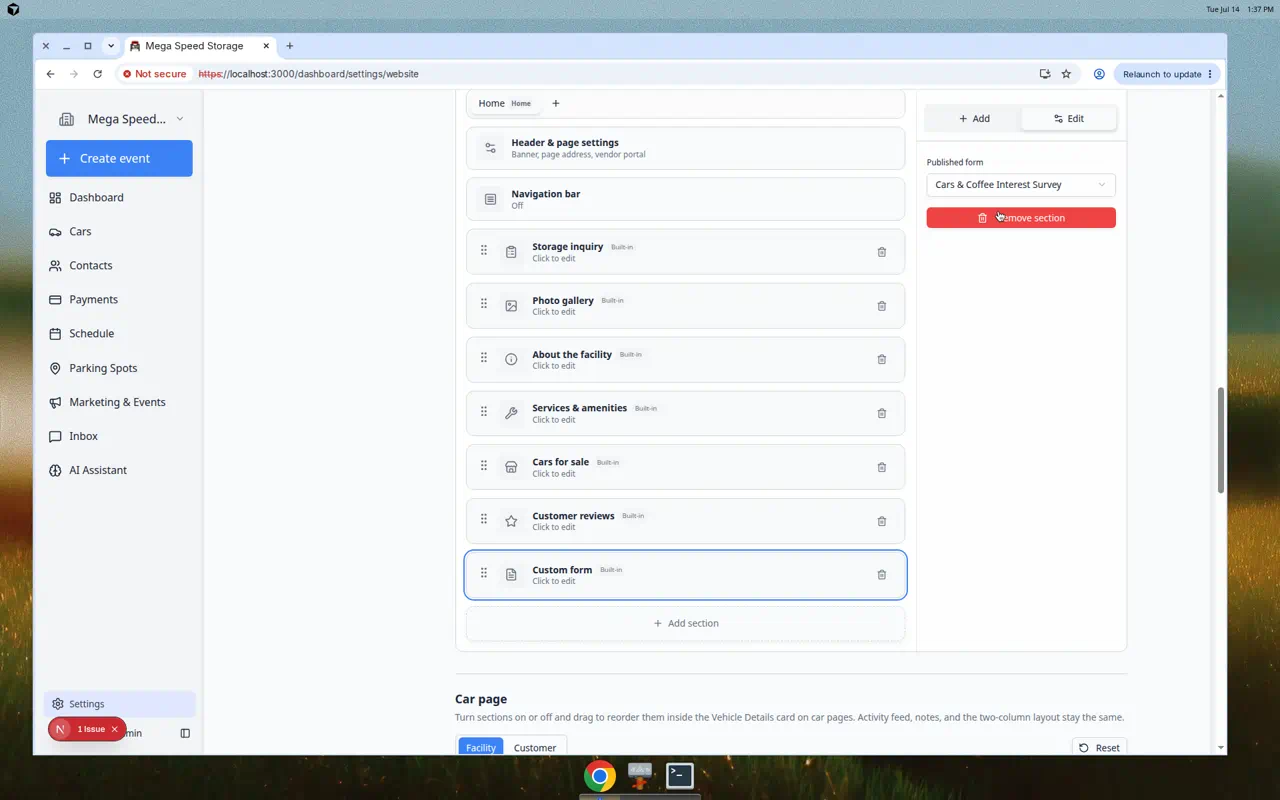
Task: Dismiss the 1 Issue badge with X
Action: coord(115,729)
